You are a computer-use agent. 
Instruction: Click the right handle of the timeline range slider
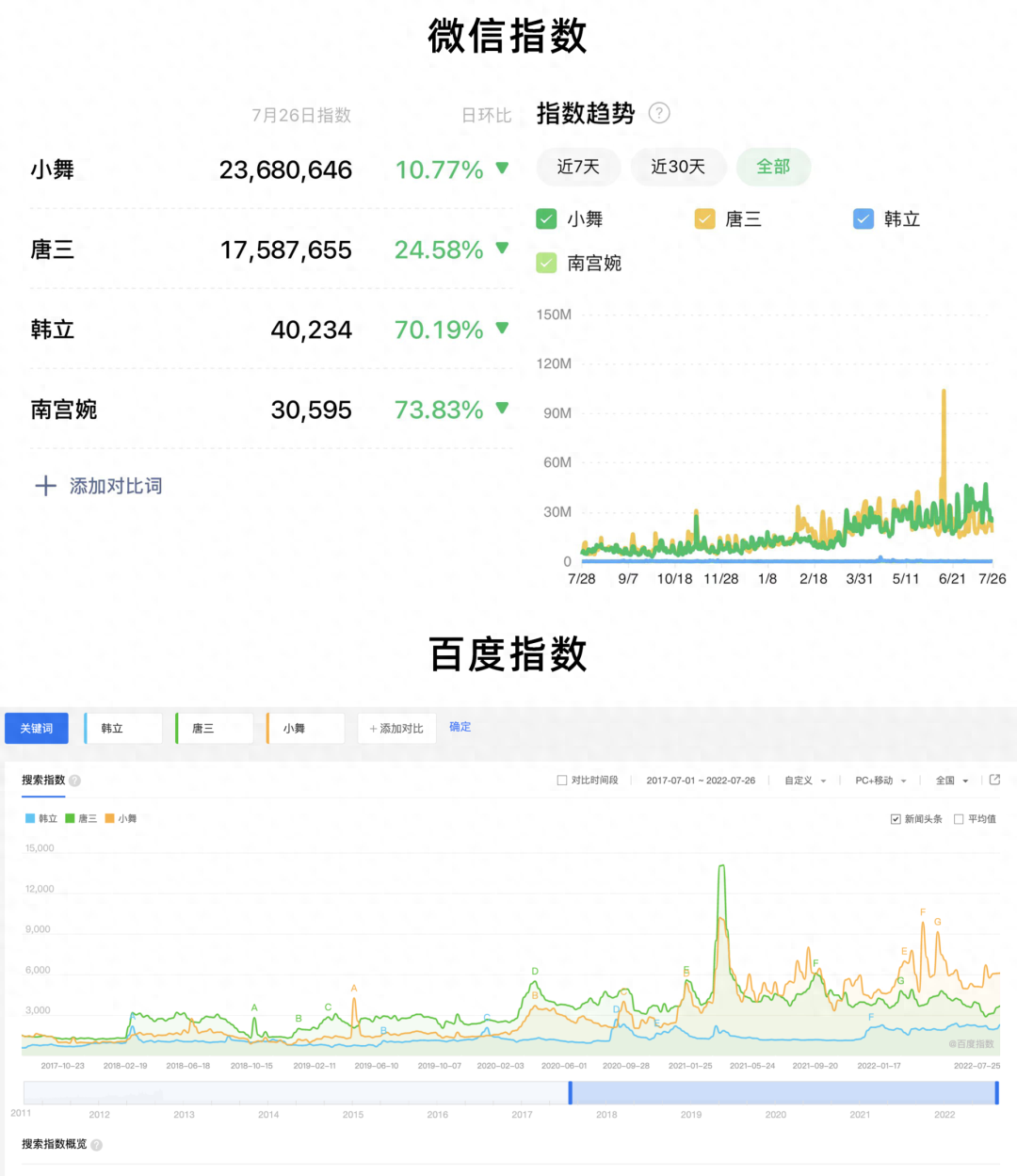(x=996, y=1092)
